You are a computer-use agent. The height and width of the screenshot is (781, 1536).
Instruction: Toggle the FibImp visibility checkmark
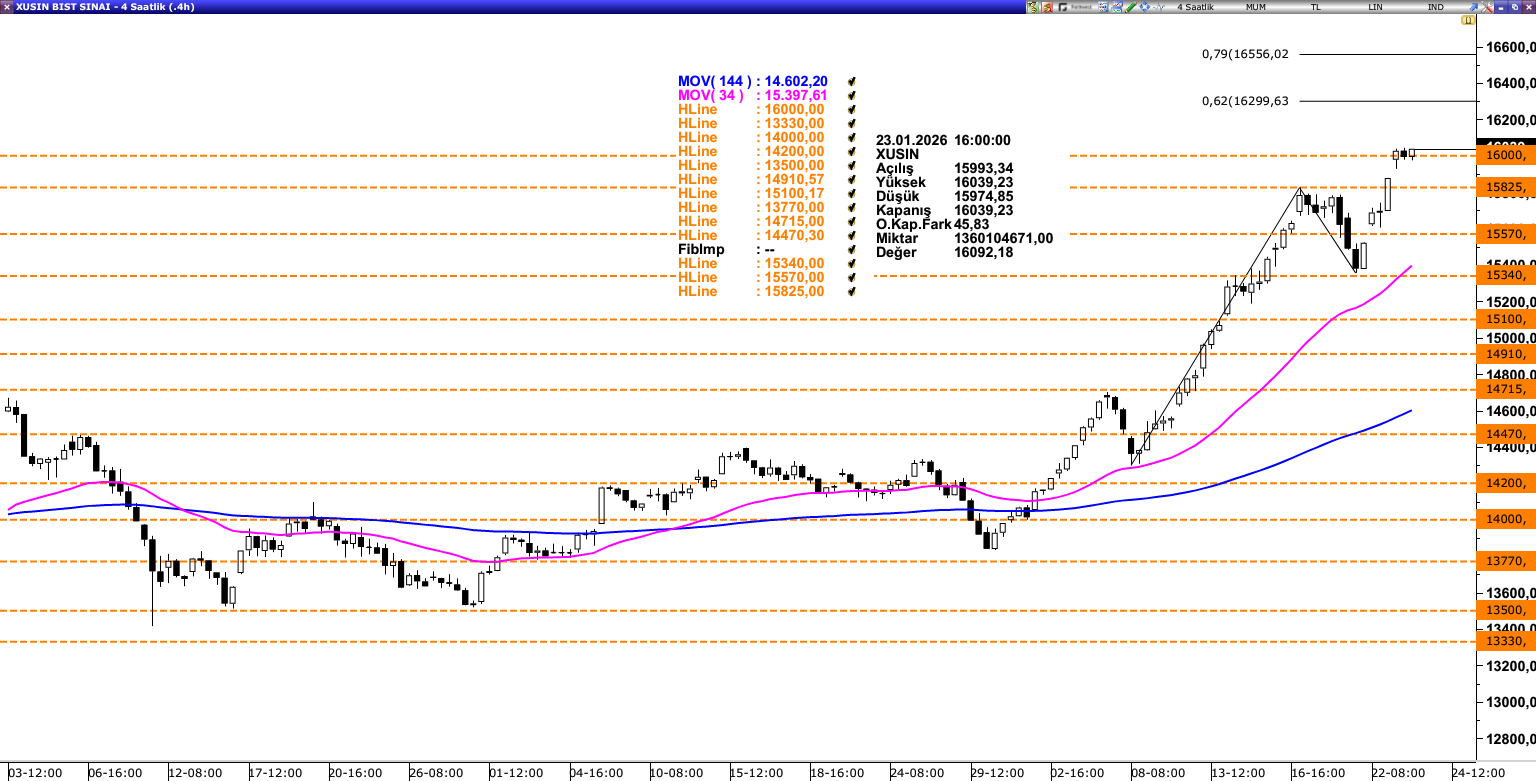(851, 249)
